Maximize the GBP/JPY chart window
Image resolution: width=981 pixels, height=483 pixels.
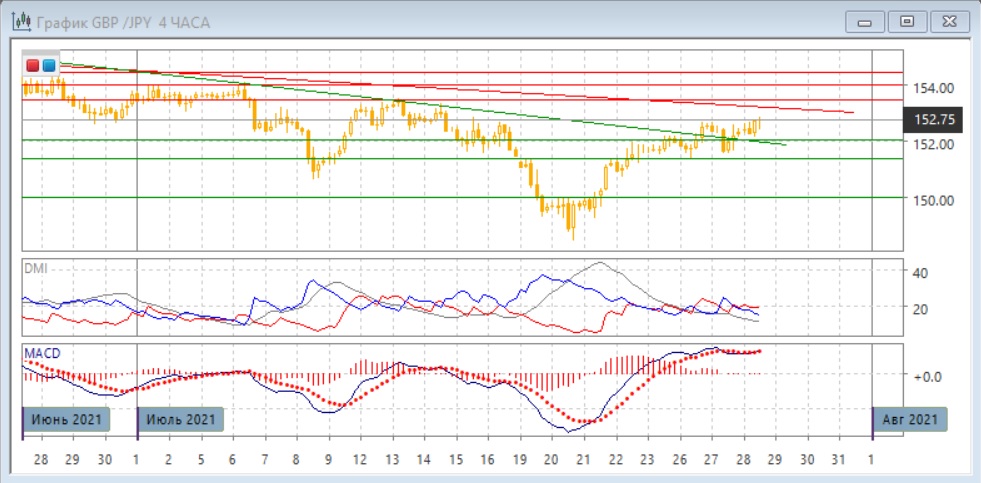pyautogui.click(x=907, y=21)
